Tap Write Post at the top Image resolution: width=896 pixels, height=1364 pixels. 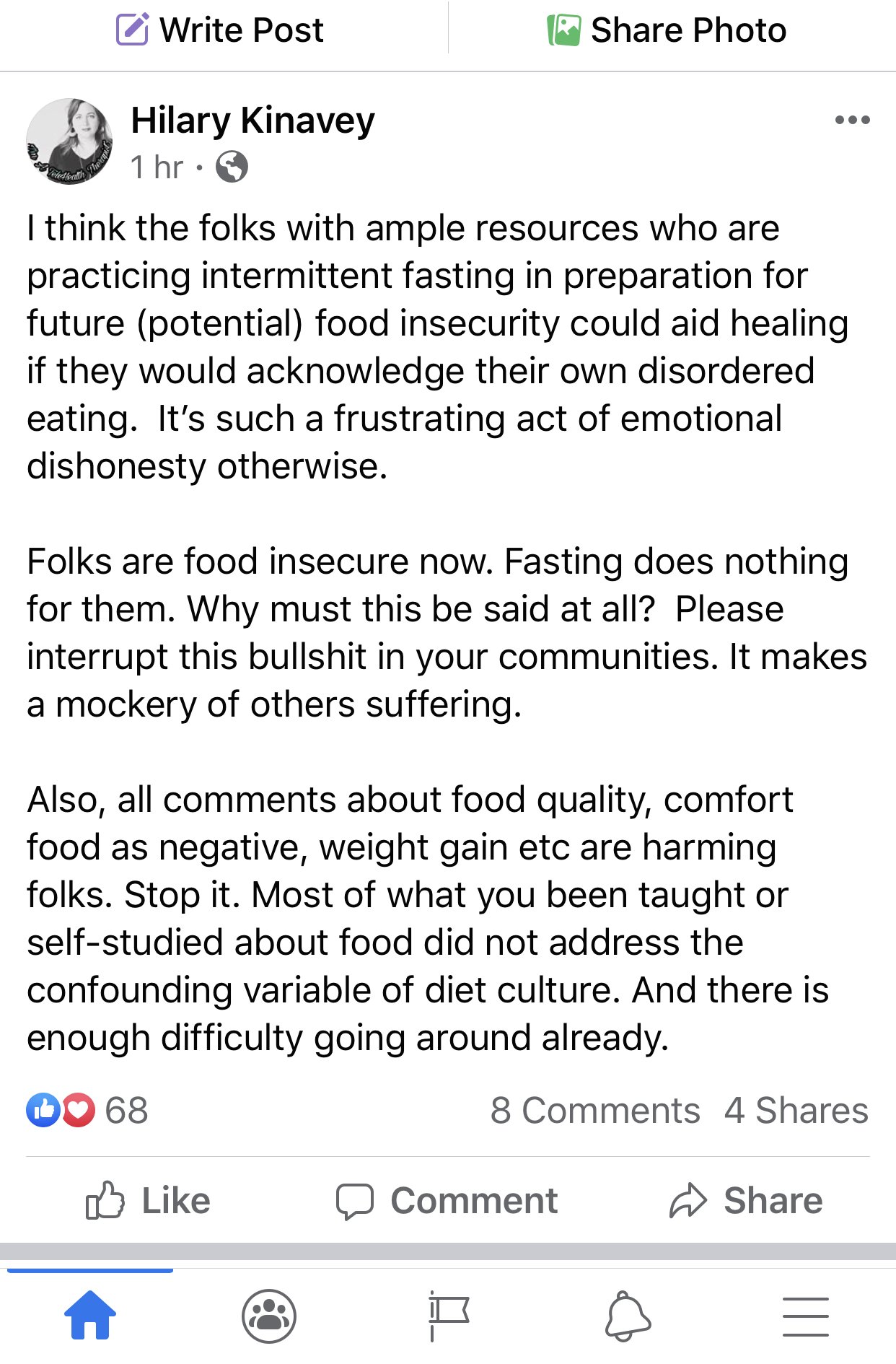click(220, 30)
